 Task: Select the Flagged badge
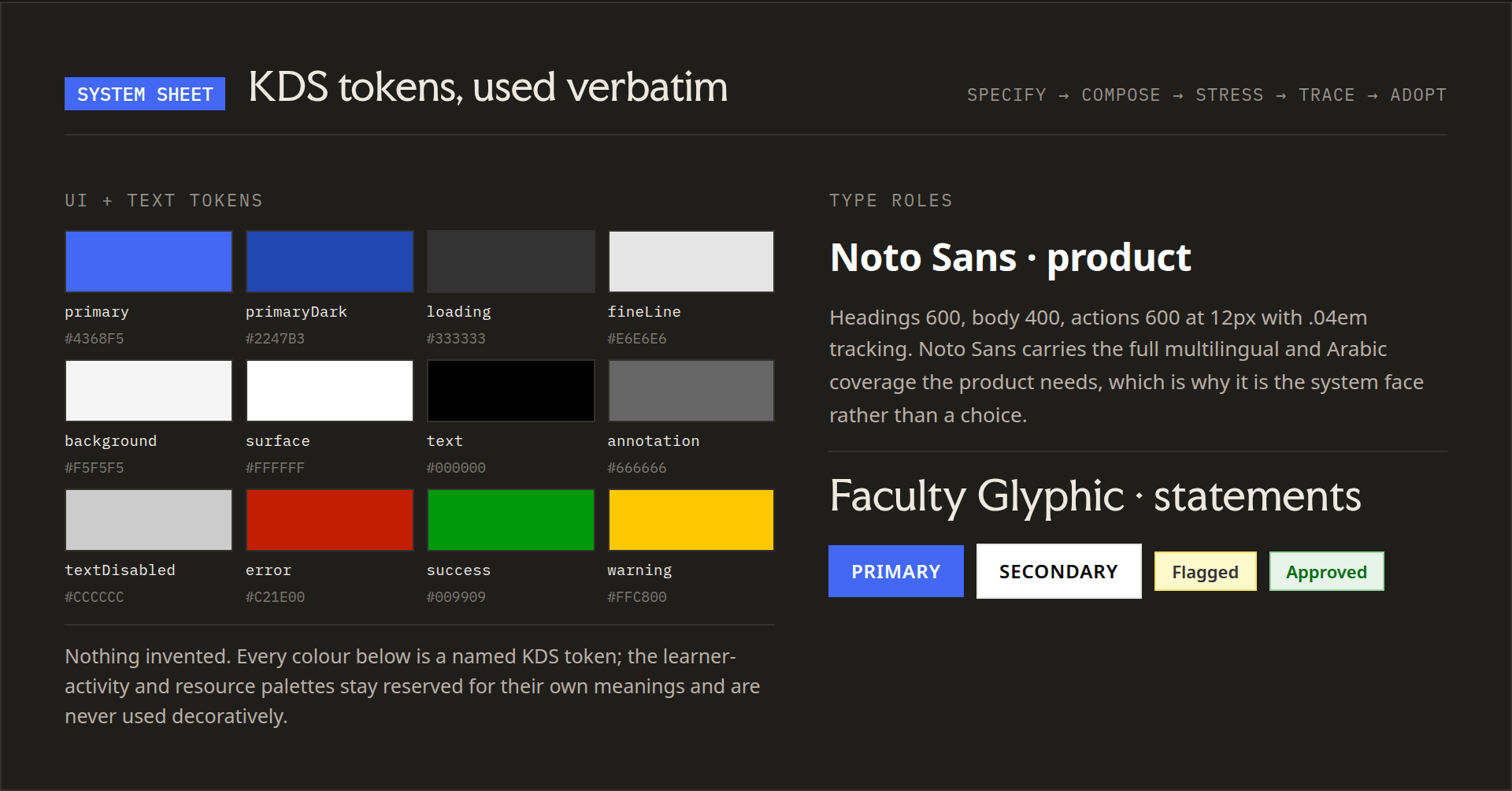pyautogui.click(x=1206, y=572)
